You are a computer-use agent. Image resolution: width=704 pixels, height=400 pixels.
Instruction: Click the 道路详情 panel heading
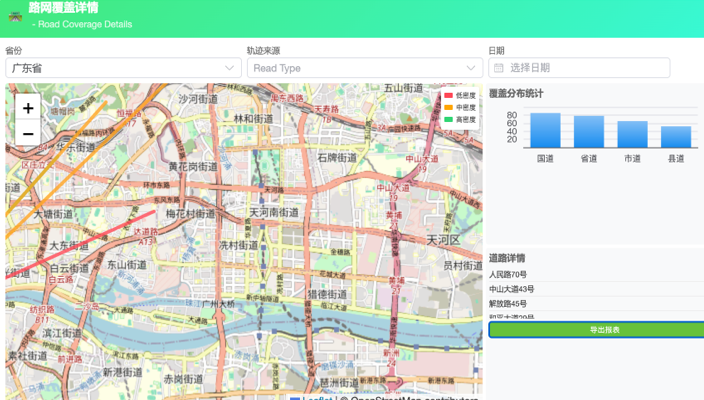point(507,258)
